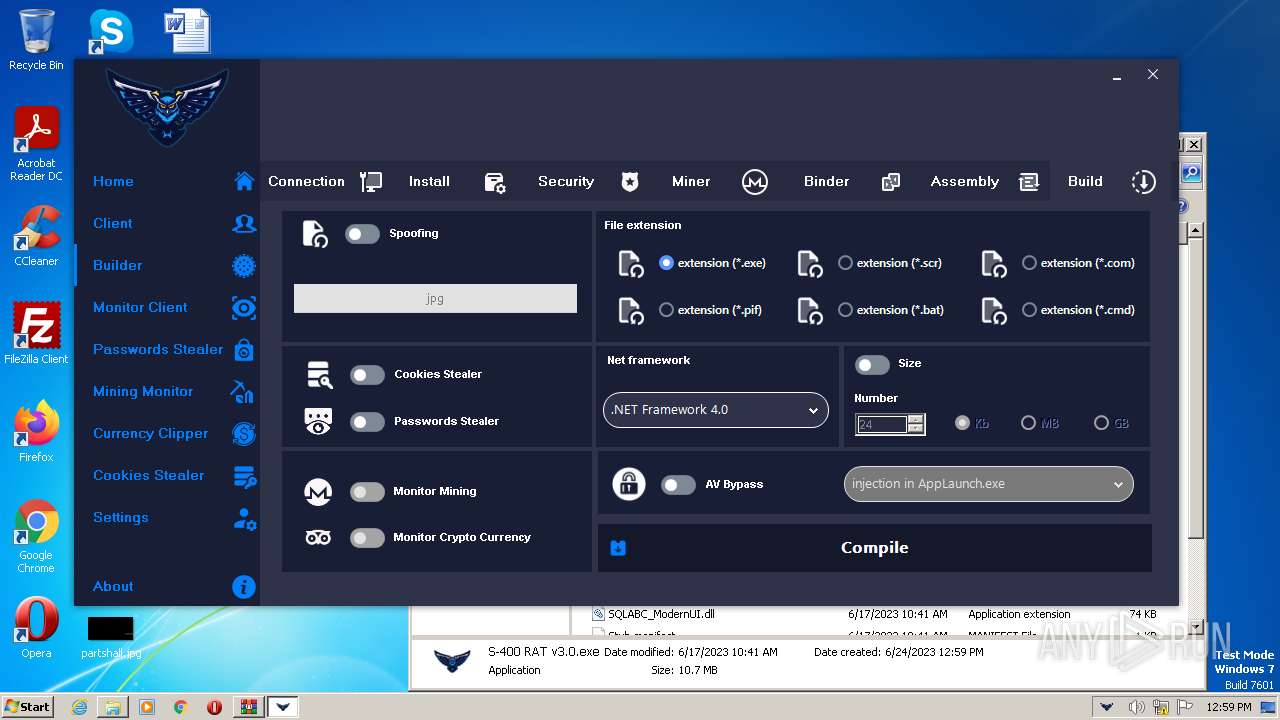
Task: Click the Security shield icon
Action: [x=629, y=182]
